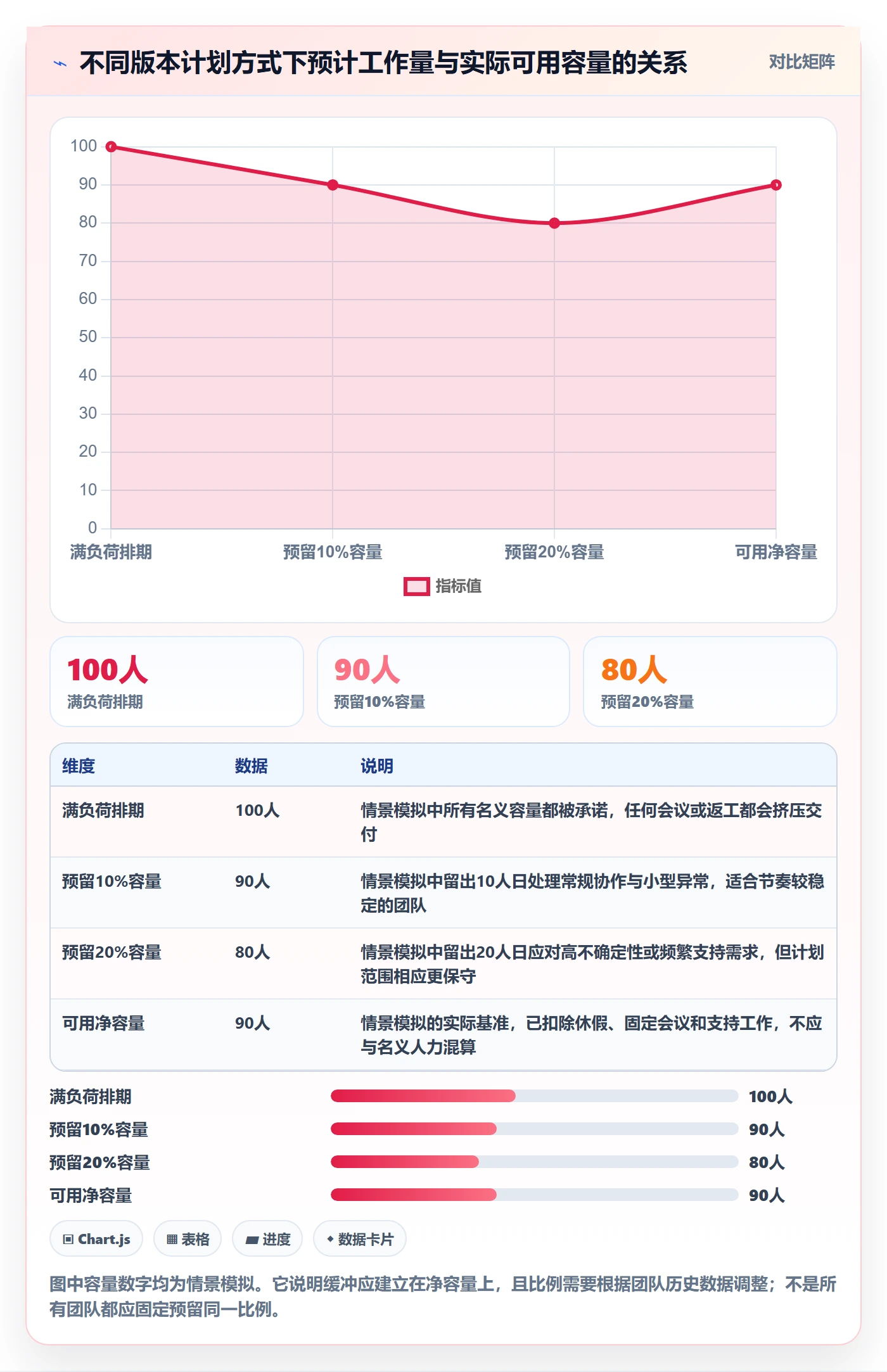Open the 100人 满负荷排期 stat card
The image size is (887, 1372).
click(177, 682)
